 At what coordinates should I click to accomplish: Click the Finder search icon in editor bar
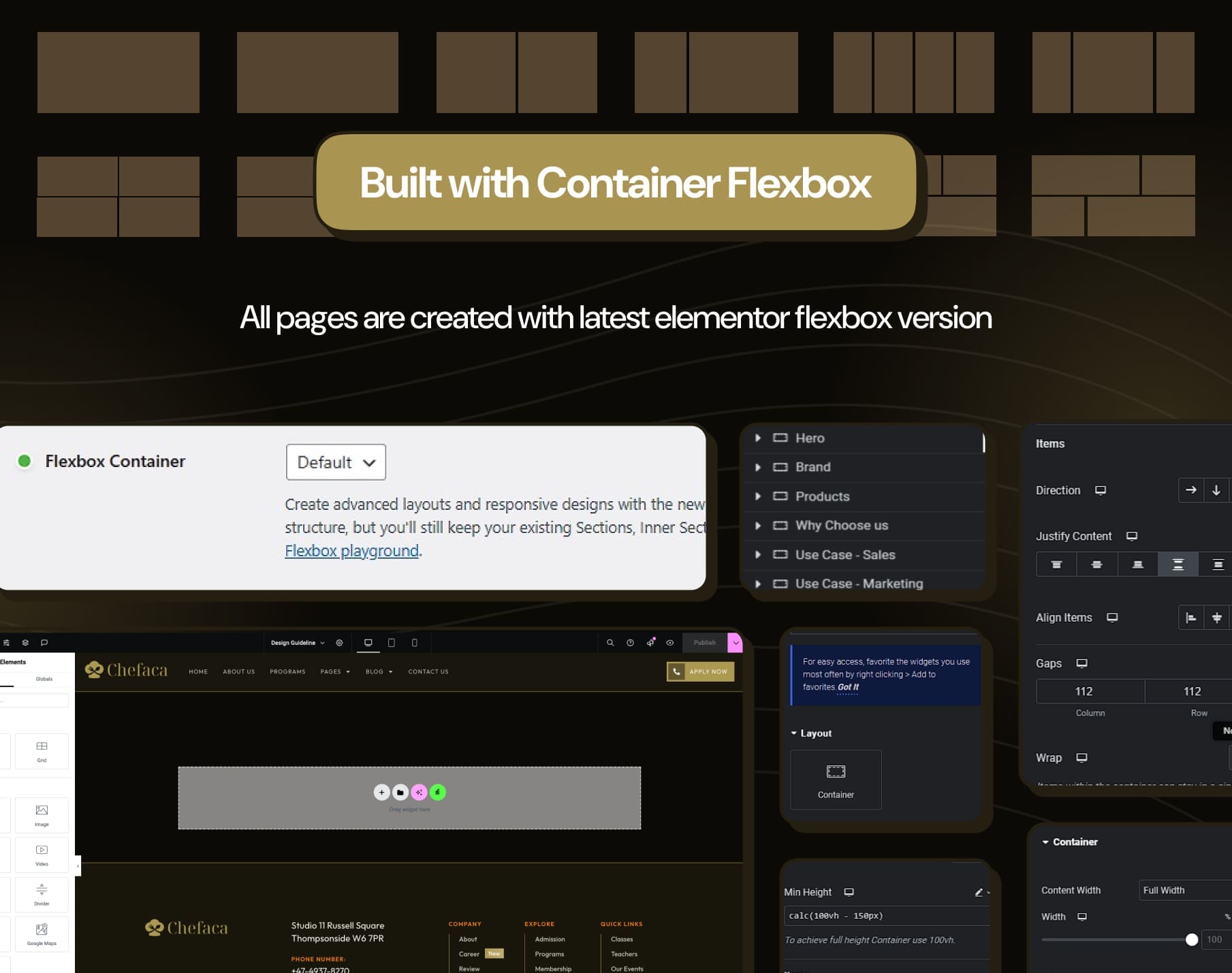[x=610, y=643]
